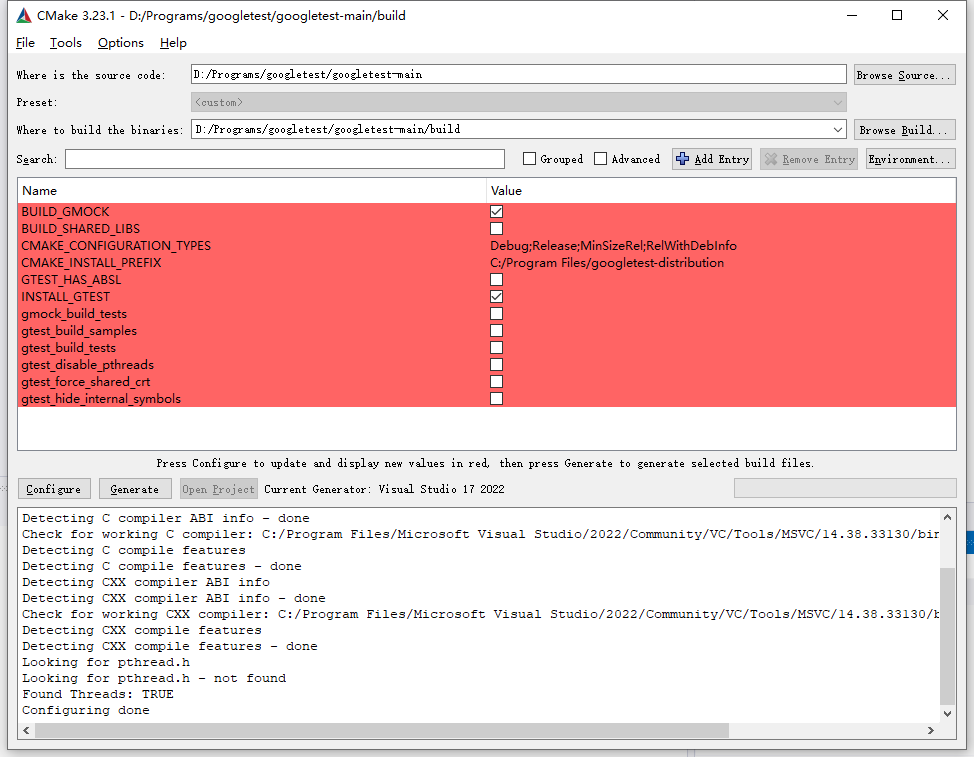974x757 pixels.
Task: Open the Tools menu
Action: click(x=66, y=43)
